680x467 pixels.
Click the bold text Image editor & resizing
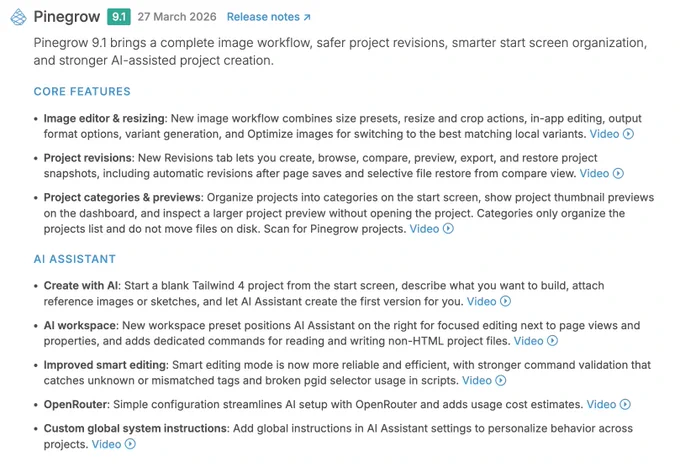(105, 118)
